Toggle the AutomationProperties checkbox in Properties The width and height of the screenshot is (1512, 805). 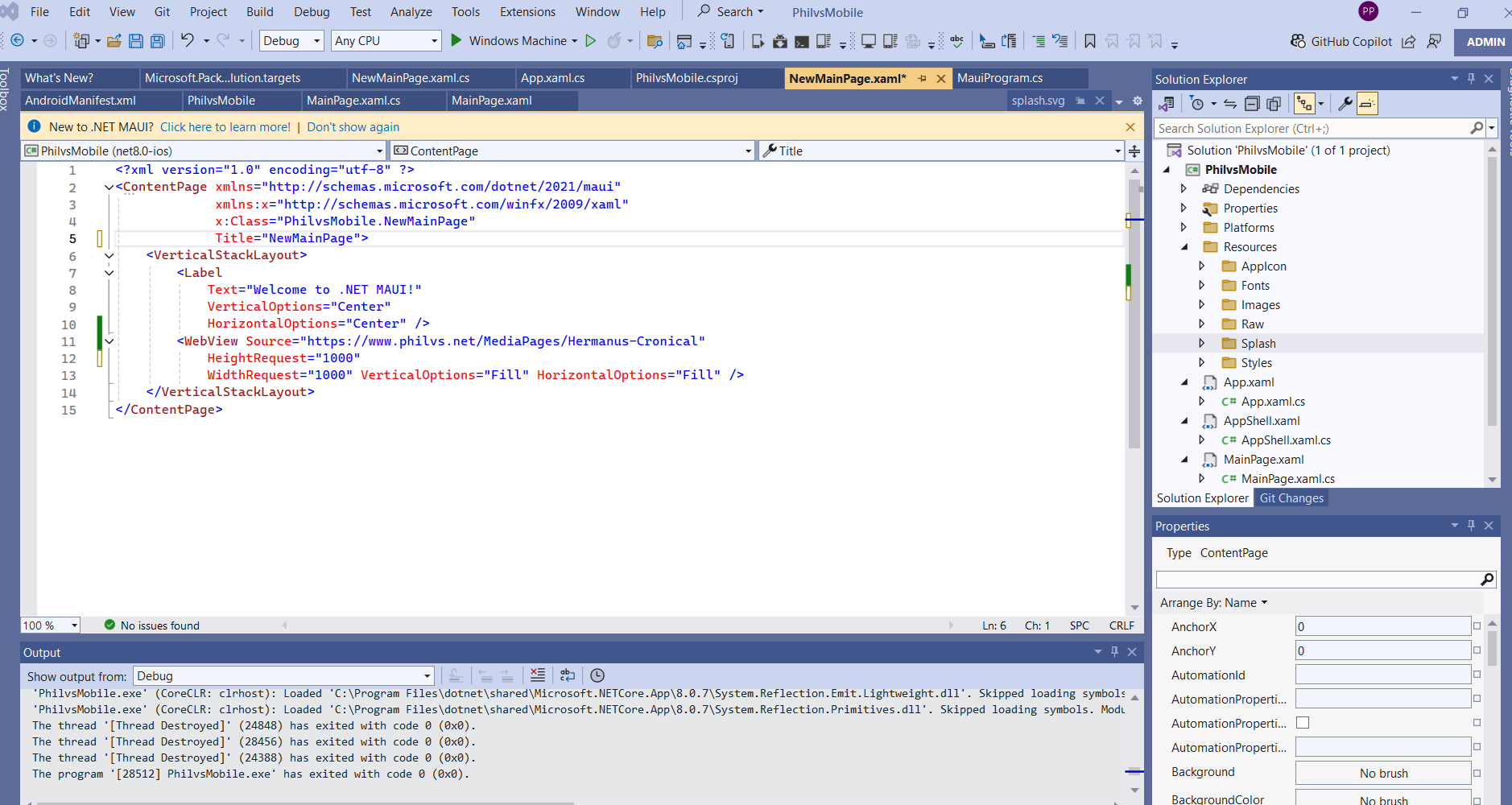pos(1303,723)
